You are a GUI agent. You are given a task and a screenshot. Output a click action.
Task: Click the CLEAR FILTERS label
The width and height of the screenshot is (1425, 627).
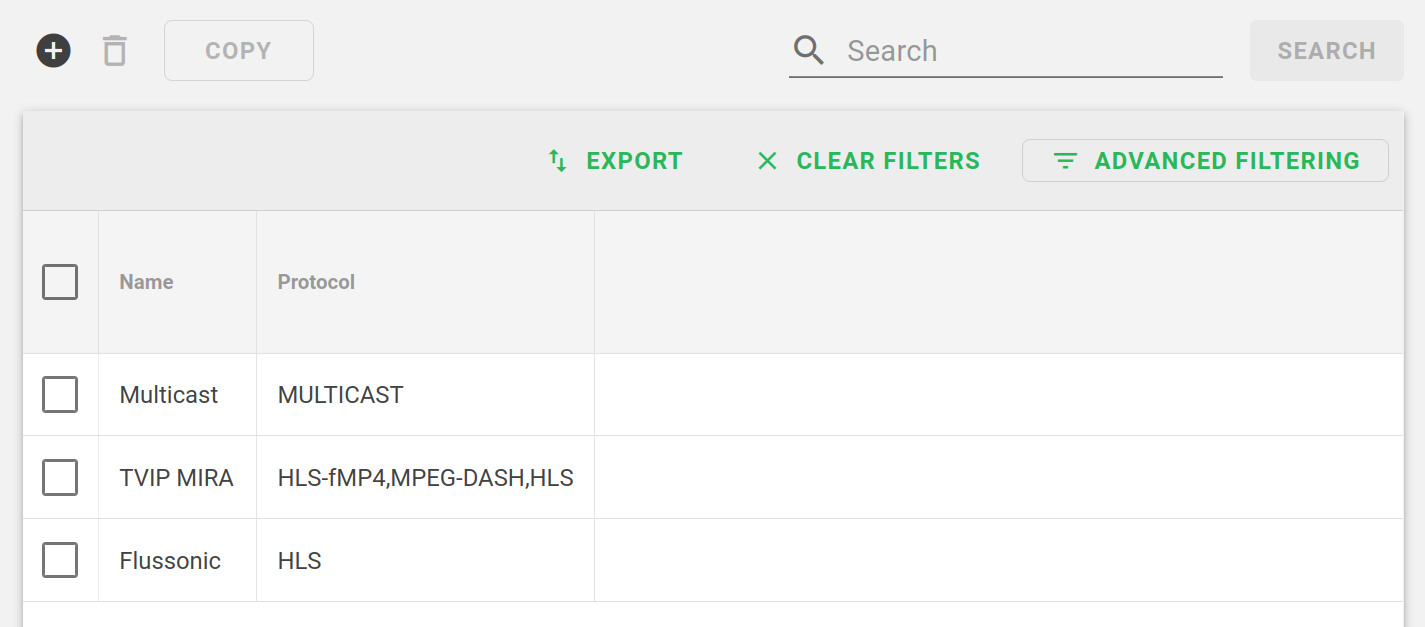point(888,161)
